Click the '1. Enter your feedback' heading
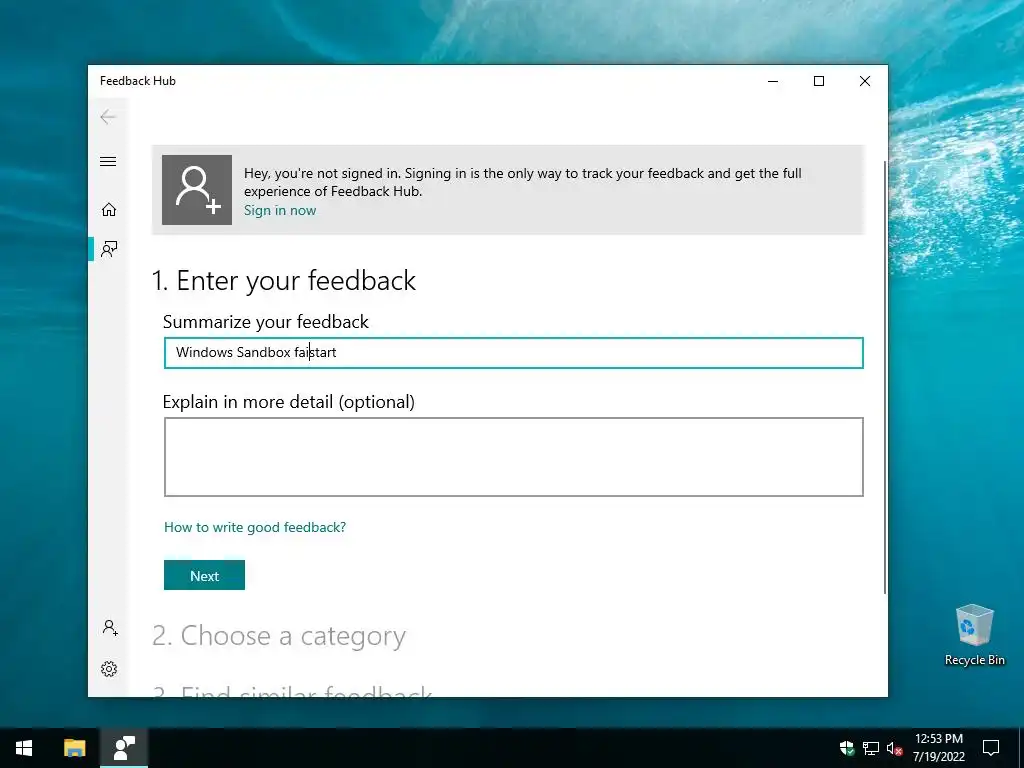 click(283, 281)
